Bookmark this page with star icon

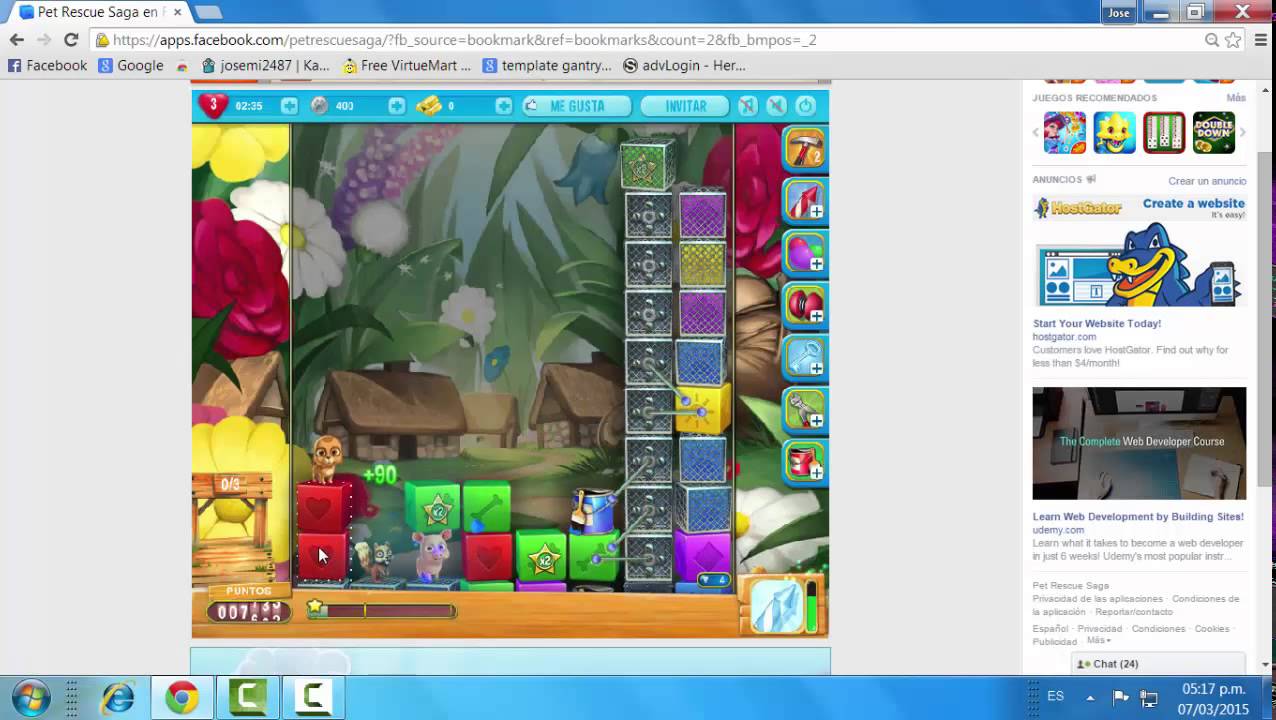(1233, 40)
